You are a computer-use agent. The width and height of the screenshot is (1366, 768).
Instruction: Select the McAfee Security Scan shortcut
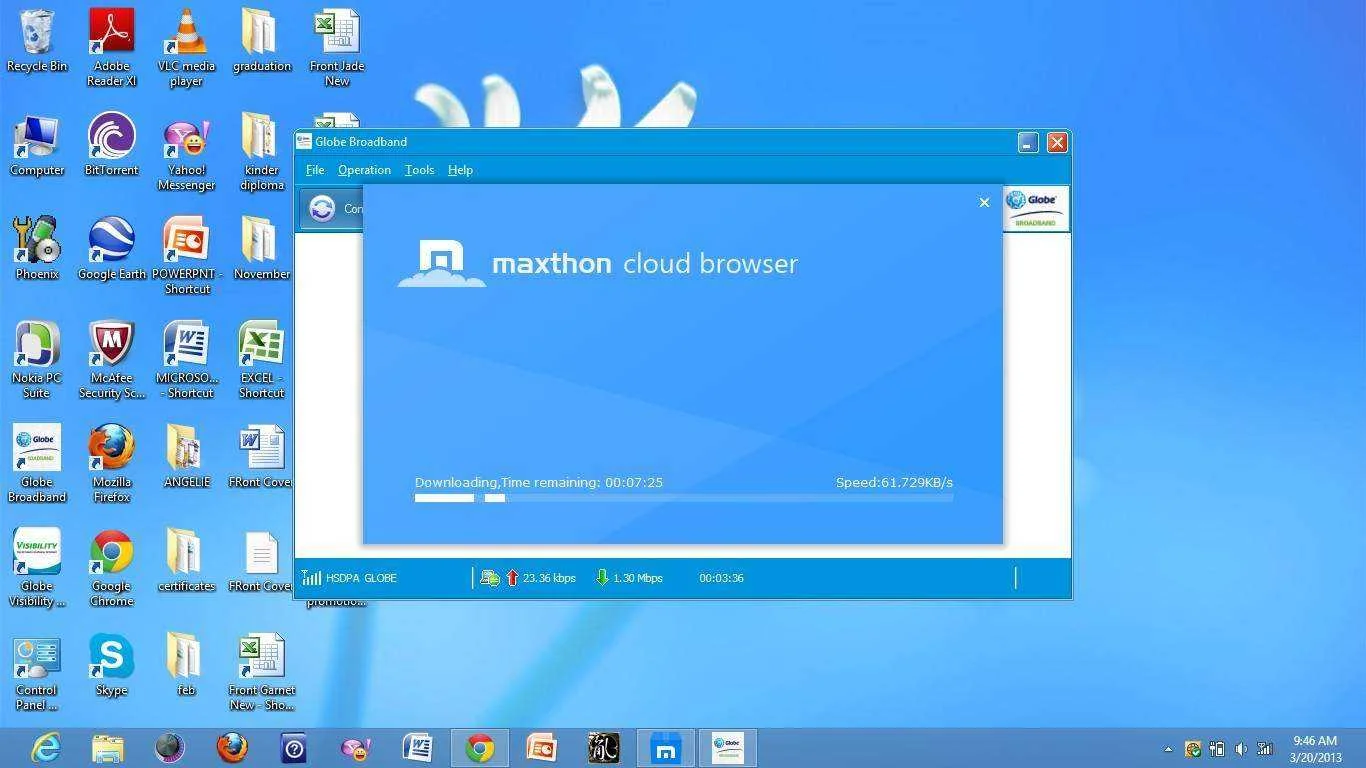pos(112,361)
